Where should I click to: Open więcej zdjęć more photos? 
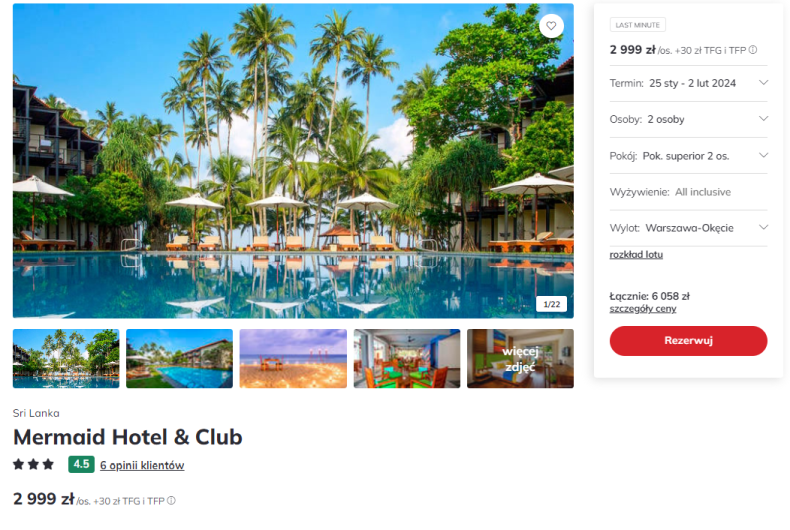coord(520,359)
